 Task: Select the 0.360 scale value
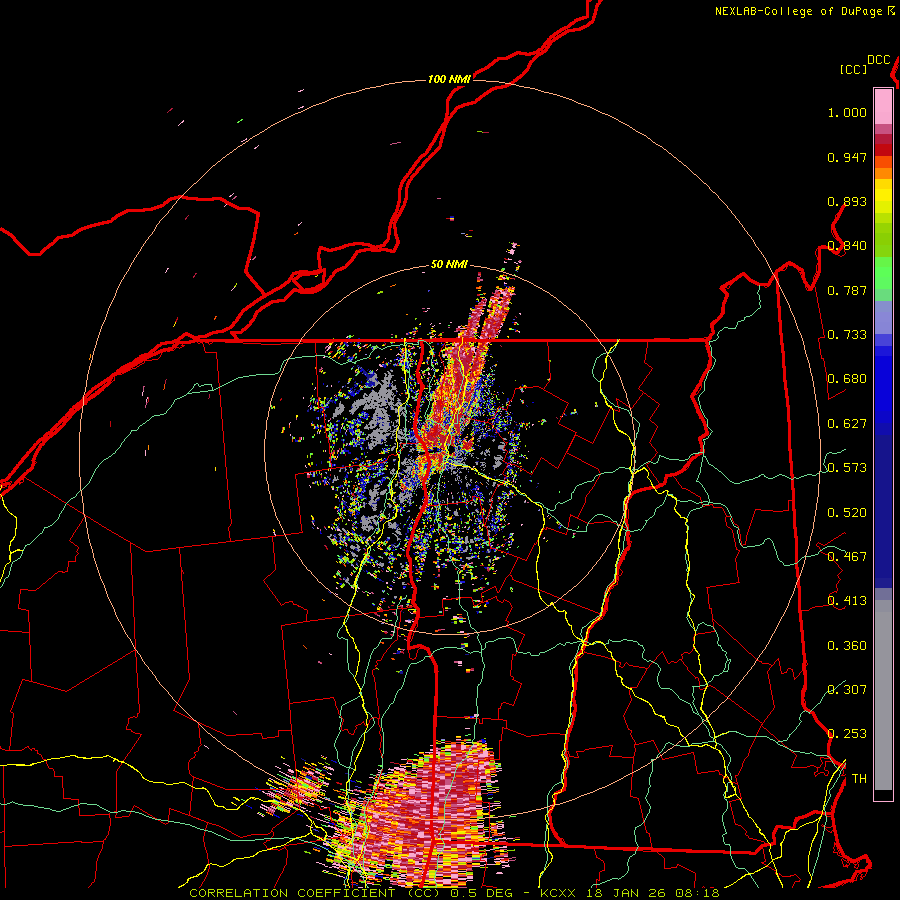[x=847, y=646]
